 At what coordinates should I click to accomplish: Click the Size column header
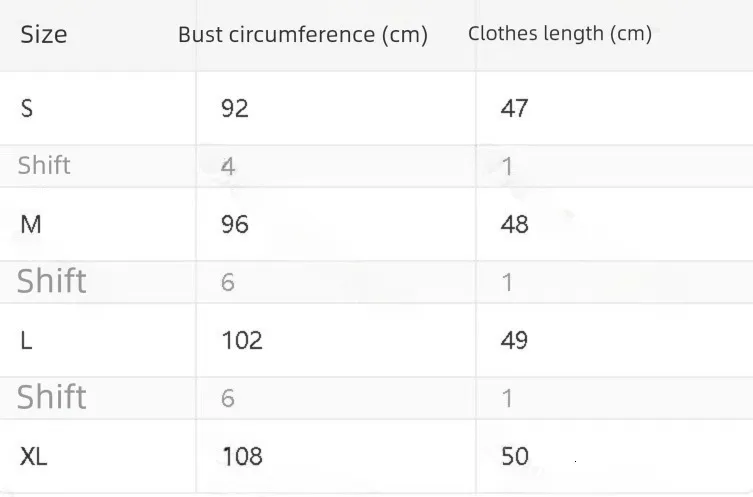[44, 35]
